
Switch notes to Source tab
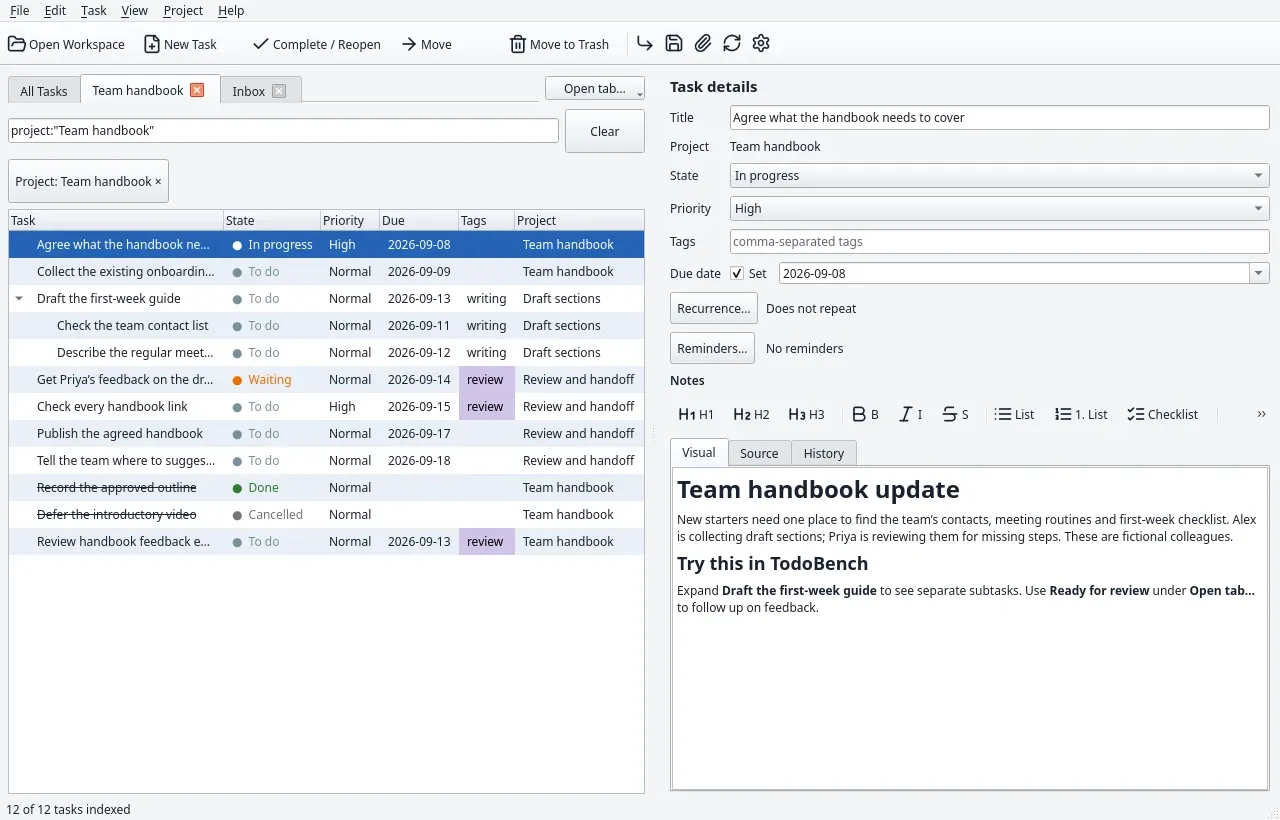pyautogui.click(x=759, y=453)
